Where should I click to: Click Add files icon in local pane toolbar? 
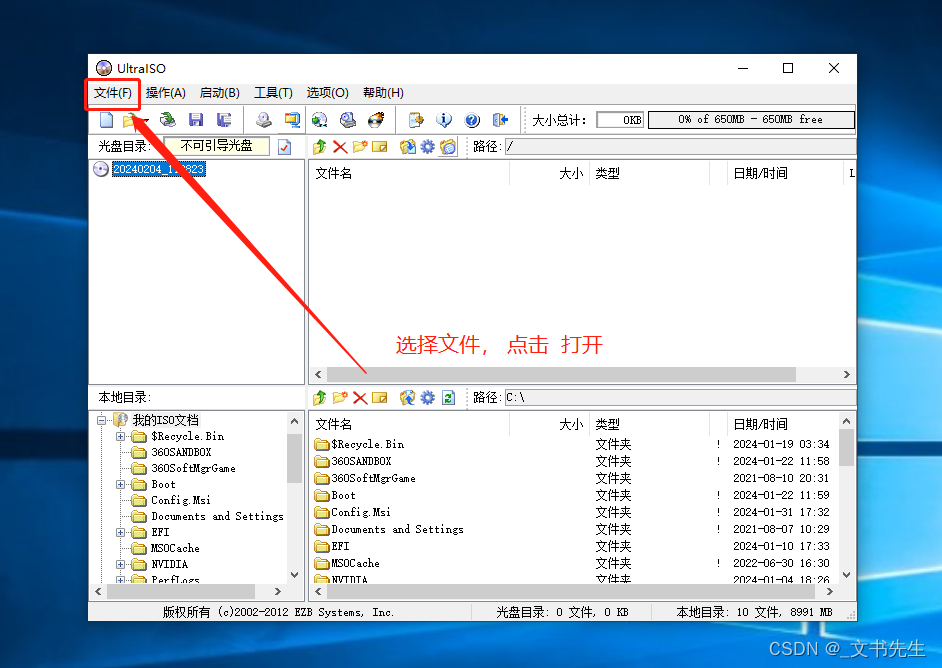pos(407,398)
